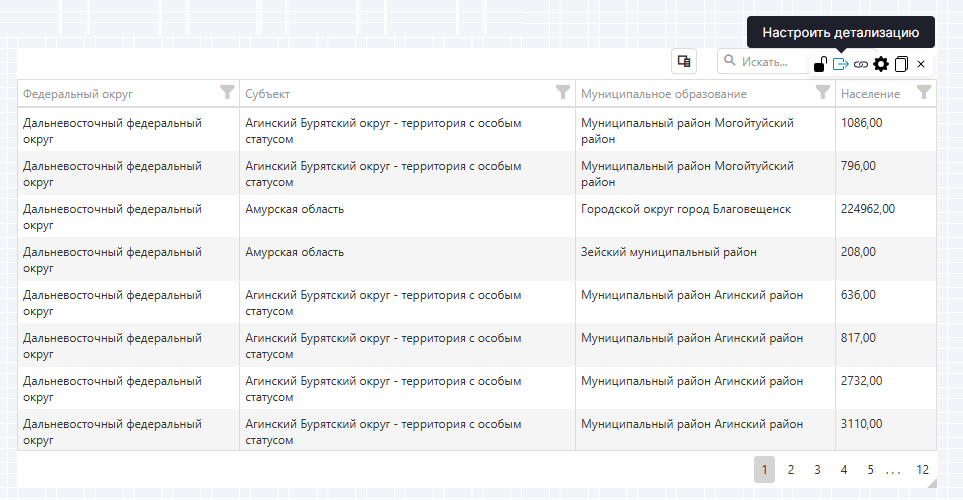Image resolution: width=963 pixels, height=500 pixels.
Task: Open filter for Субъект column
Action: pos(563,93)
